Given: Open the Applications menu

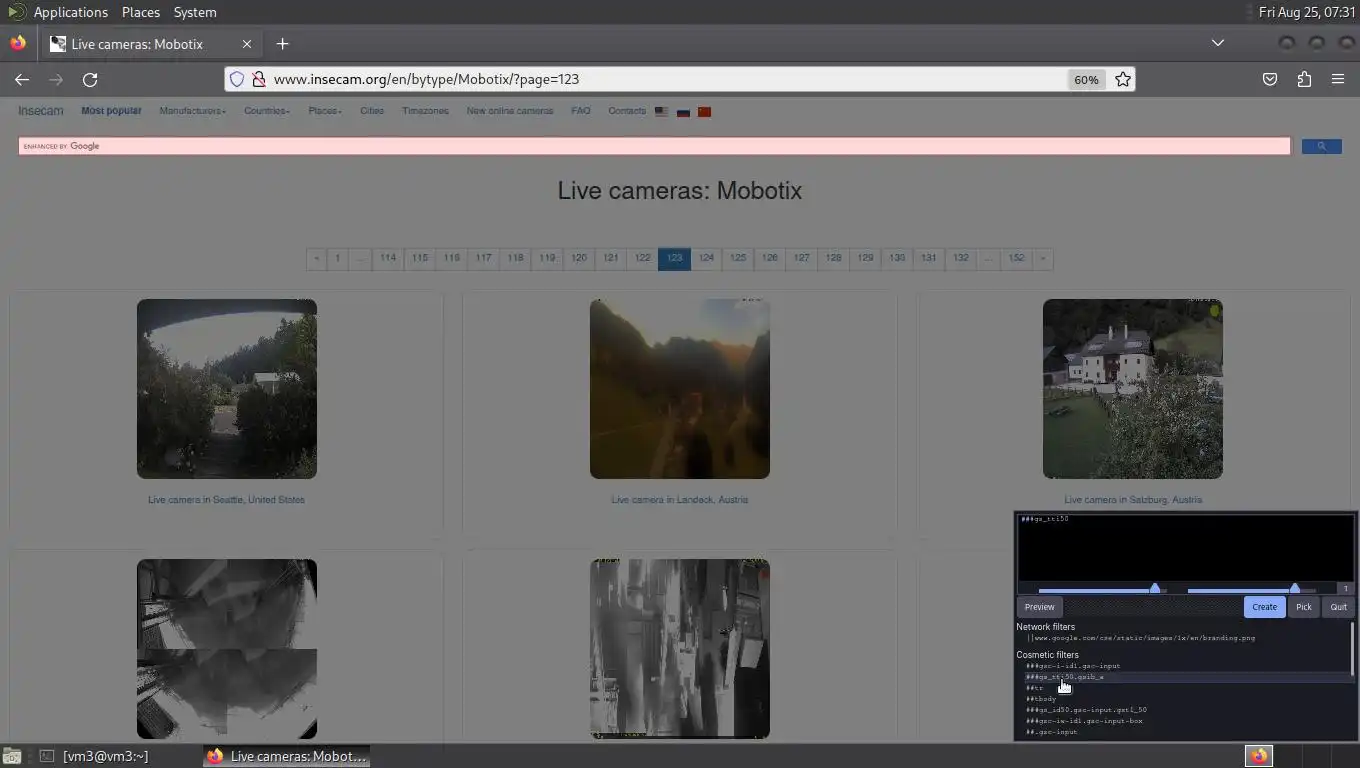Looking at the screenshot, I should 70,12.
